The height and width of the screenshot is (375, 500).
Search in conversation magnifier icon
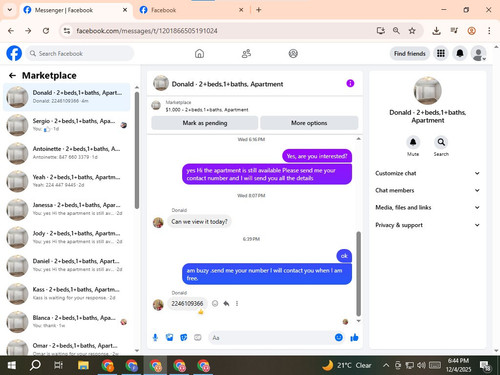click(441, 142)
